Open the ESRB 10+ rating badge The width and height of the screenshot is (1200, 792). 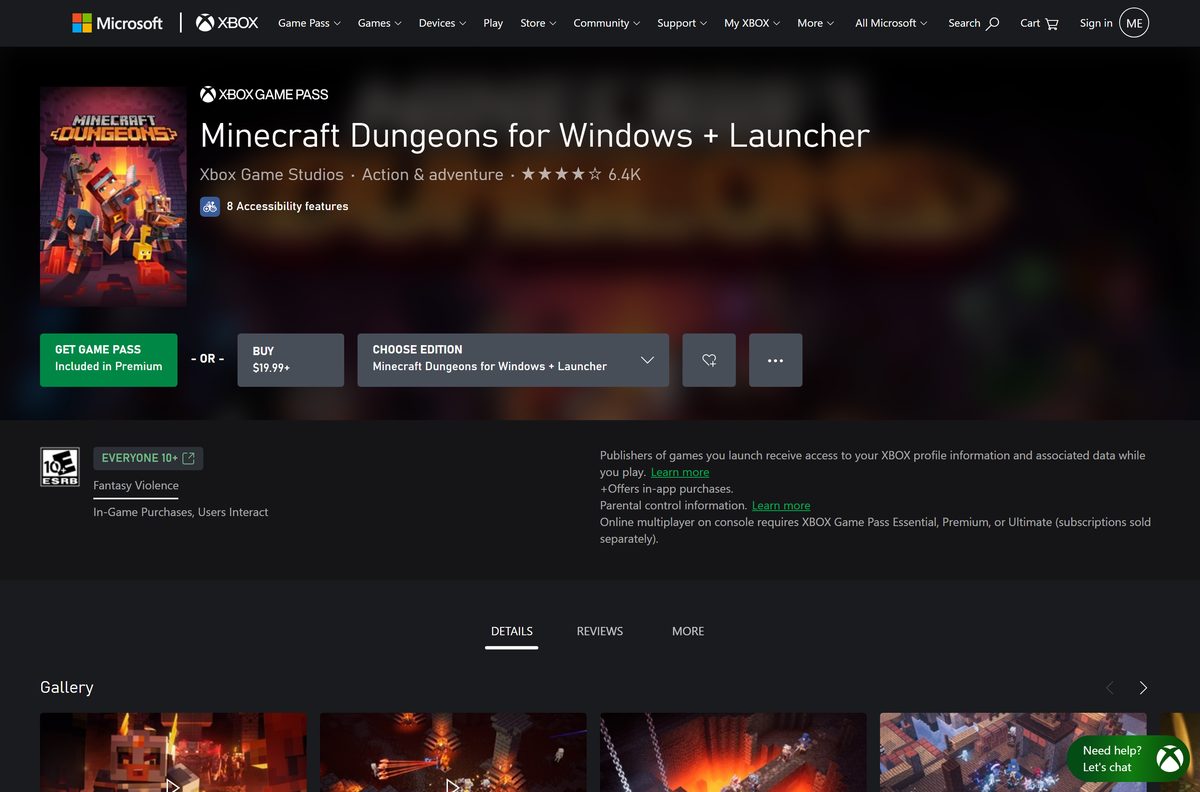[x=60, y=467]
